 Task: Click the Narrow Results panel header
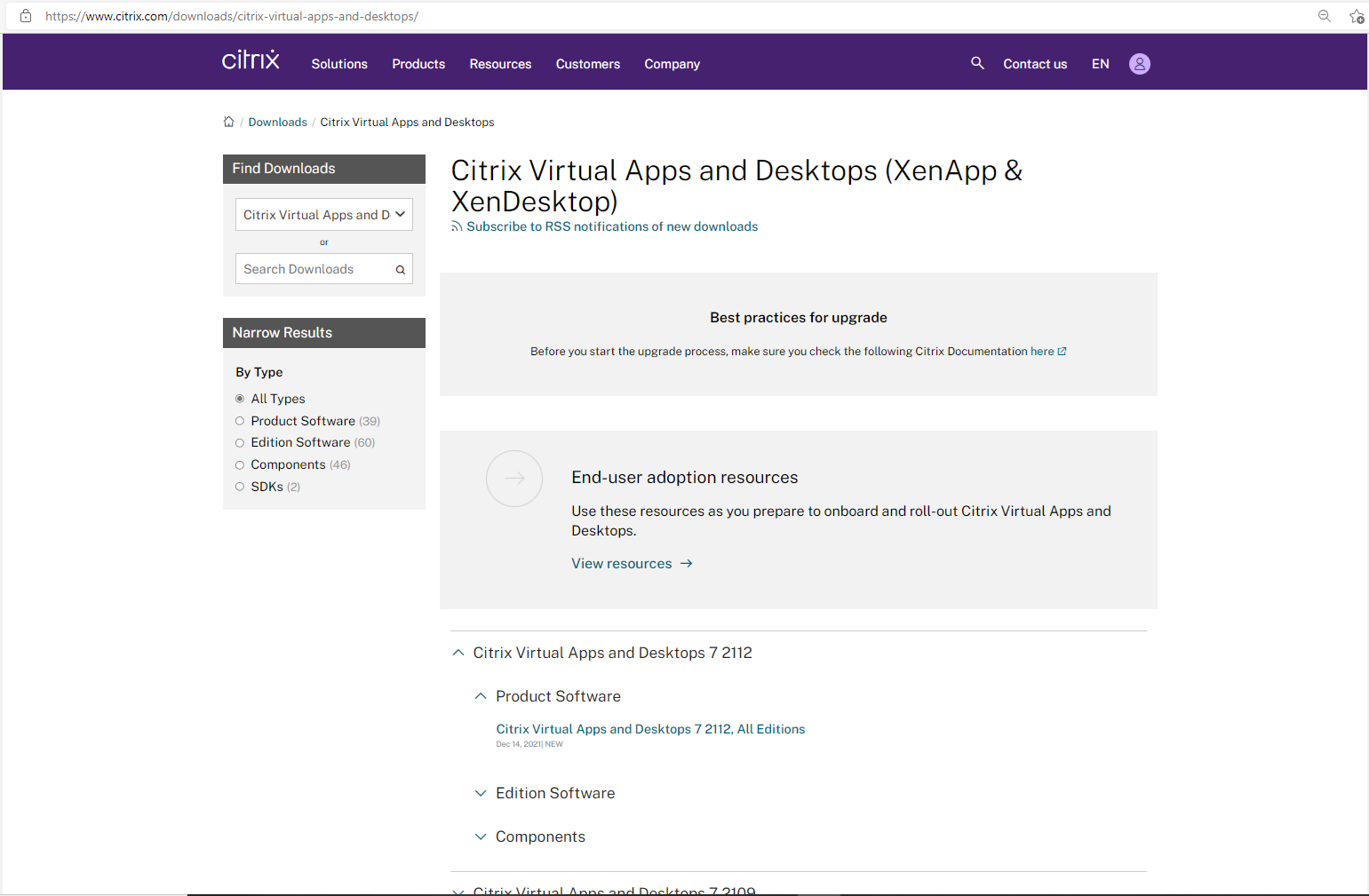324,333
